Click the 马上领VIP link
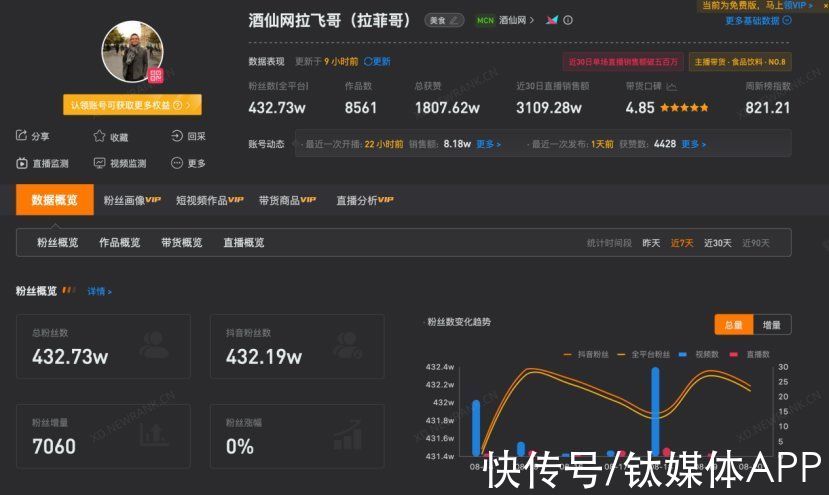 (x=787, y=5)
